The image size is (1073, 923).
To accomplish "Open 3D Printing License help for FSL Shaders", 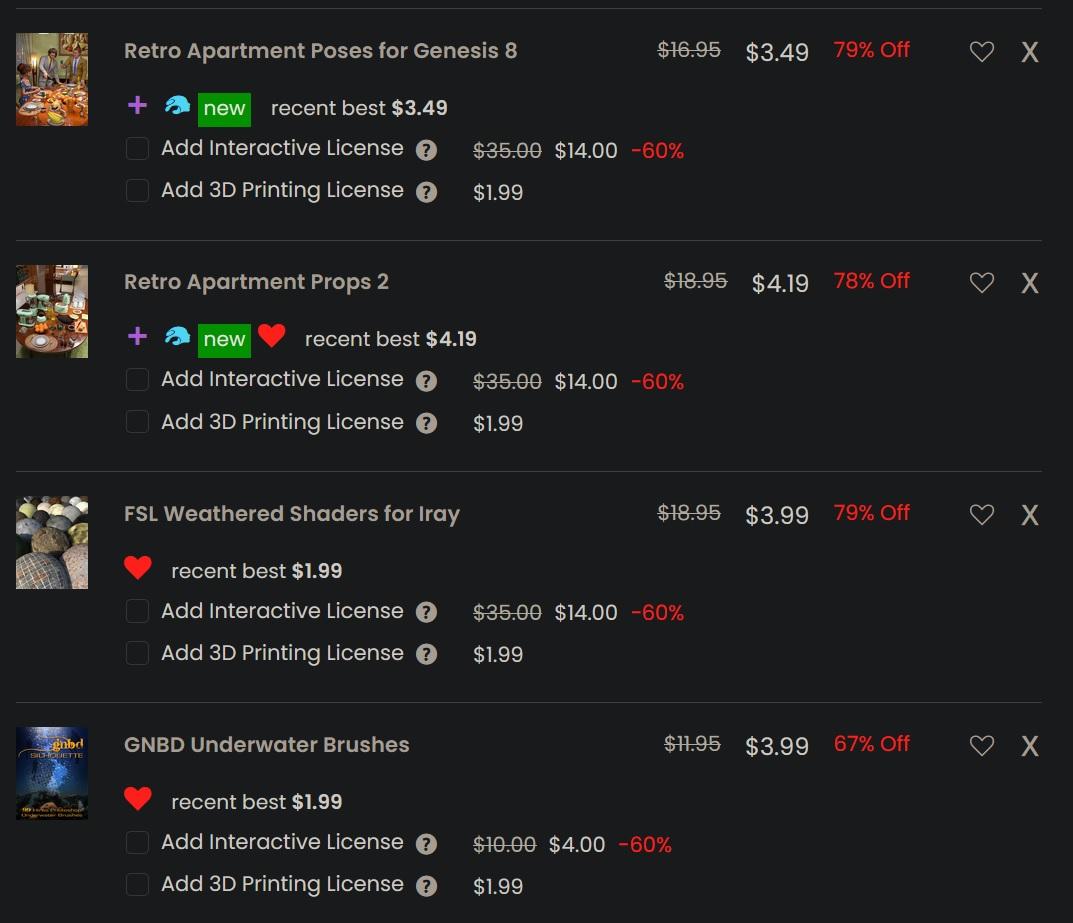I will click(426, 655).
